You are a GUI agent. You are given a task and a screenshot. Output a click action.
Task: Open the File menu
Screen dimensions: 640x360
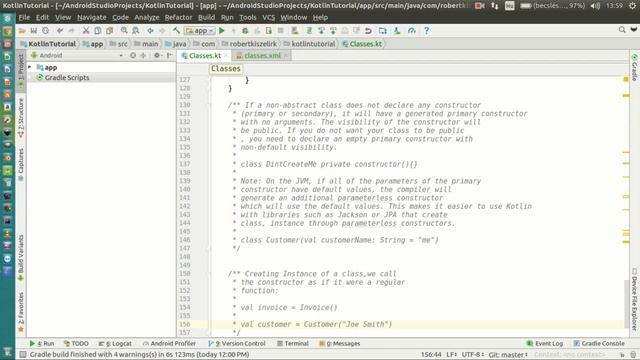[24, 18]
